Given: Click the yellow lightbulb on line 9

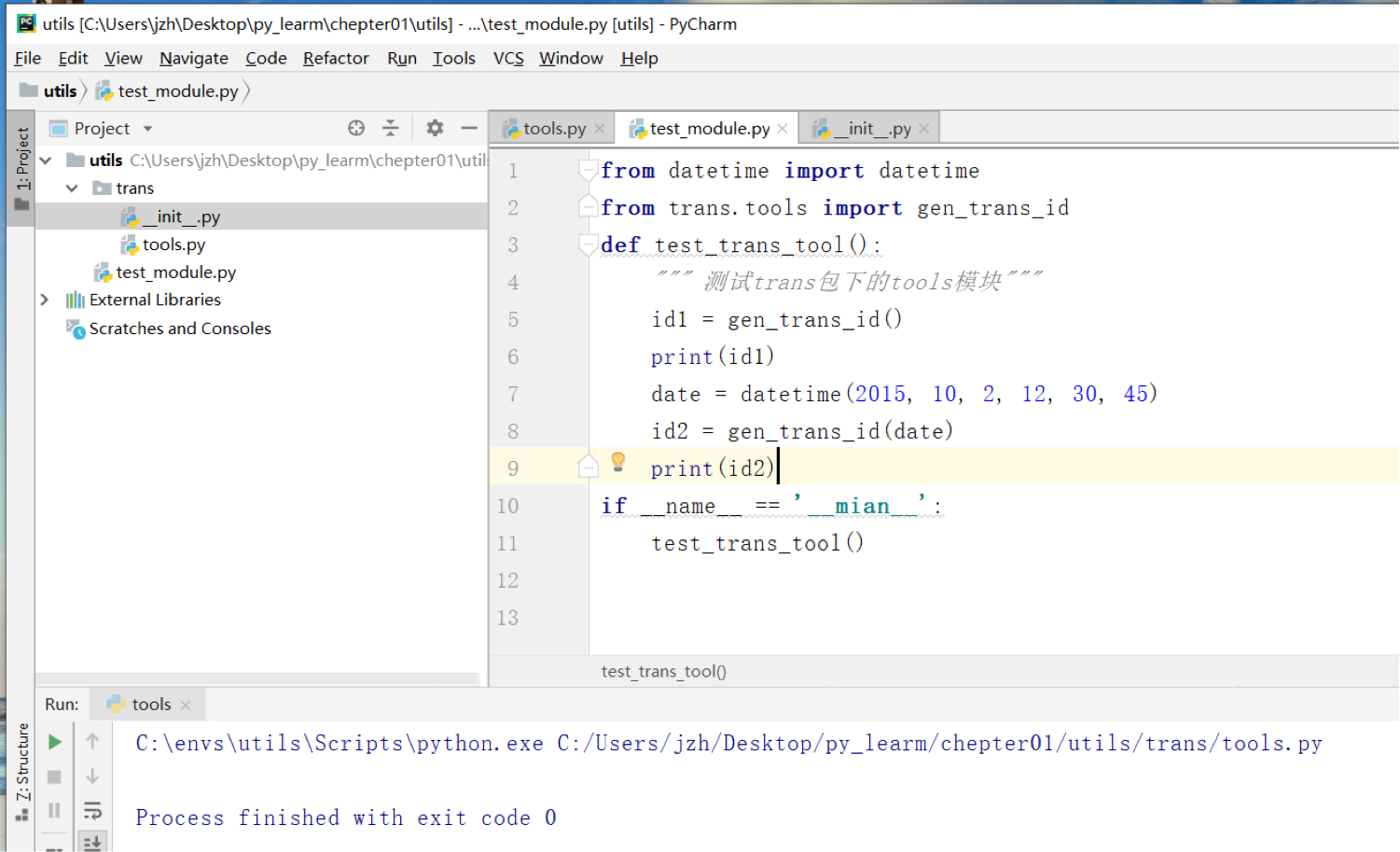Looking at the screenshot, I should click(617, 461).
